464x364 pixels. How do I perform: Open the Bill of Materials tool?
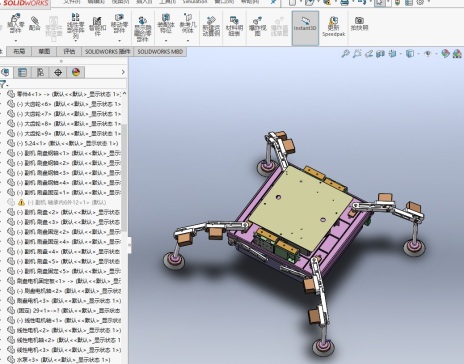[234, 26]
